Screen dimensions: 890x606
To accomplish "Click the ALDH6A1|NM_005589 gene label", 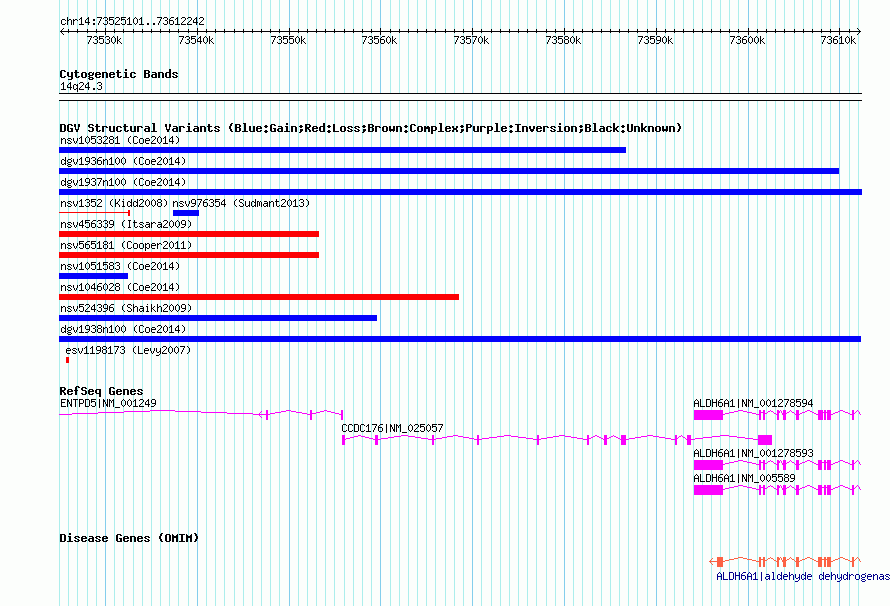I will tap(744, 478).
